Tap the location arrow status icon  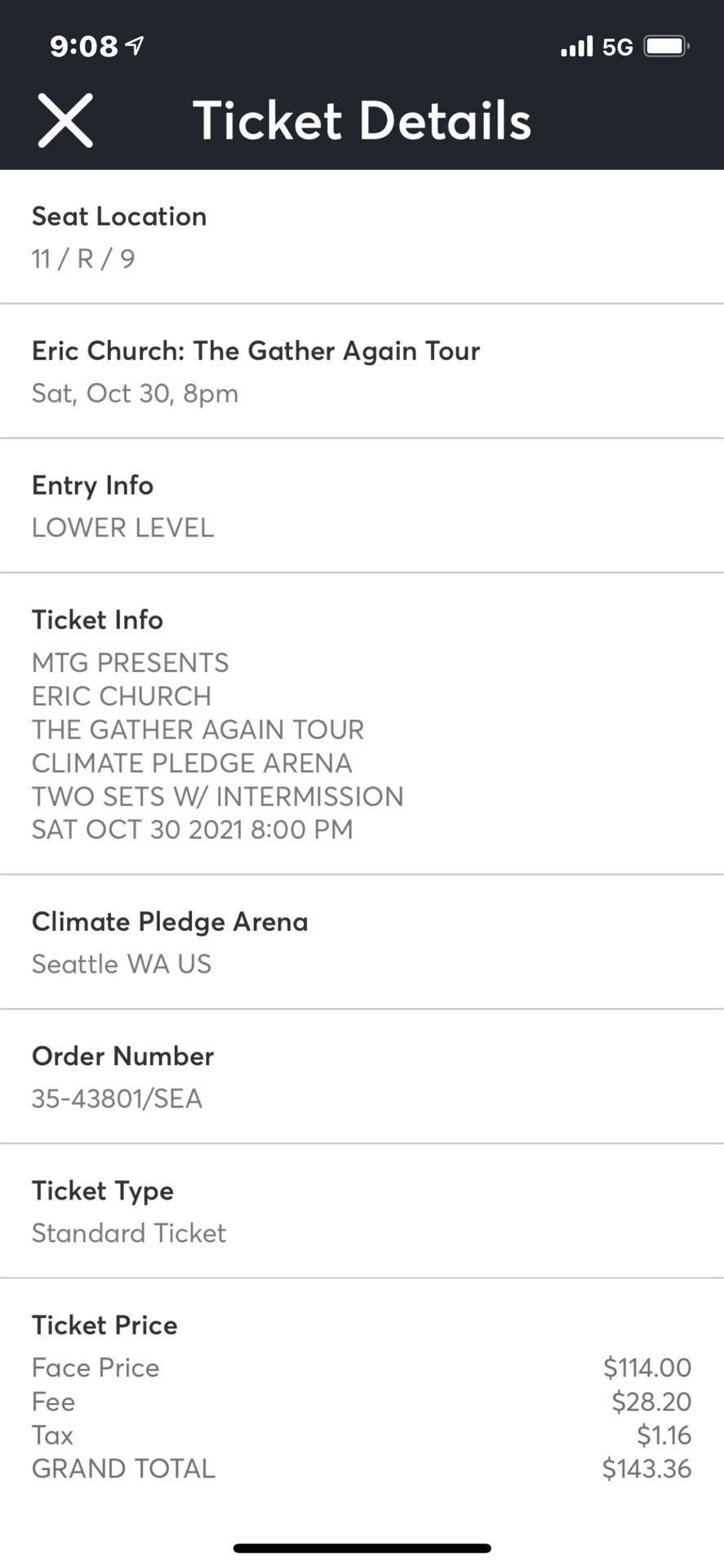click(x=135, y=46)
